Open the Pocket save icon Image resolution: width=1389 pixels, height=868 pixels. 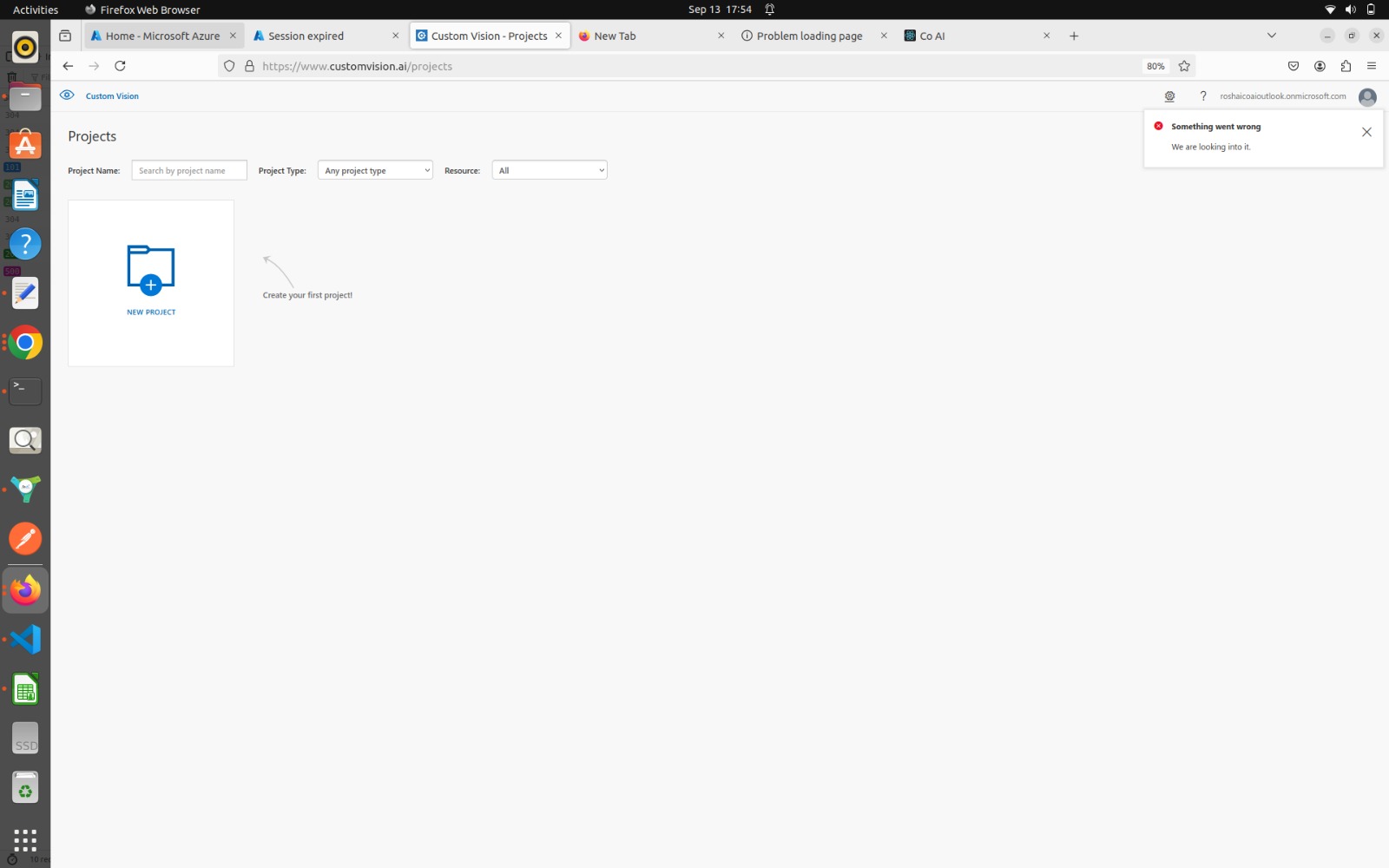(x=1294, y=66)
